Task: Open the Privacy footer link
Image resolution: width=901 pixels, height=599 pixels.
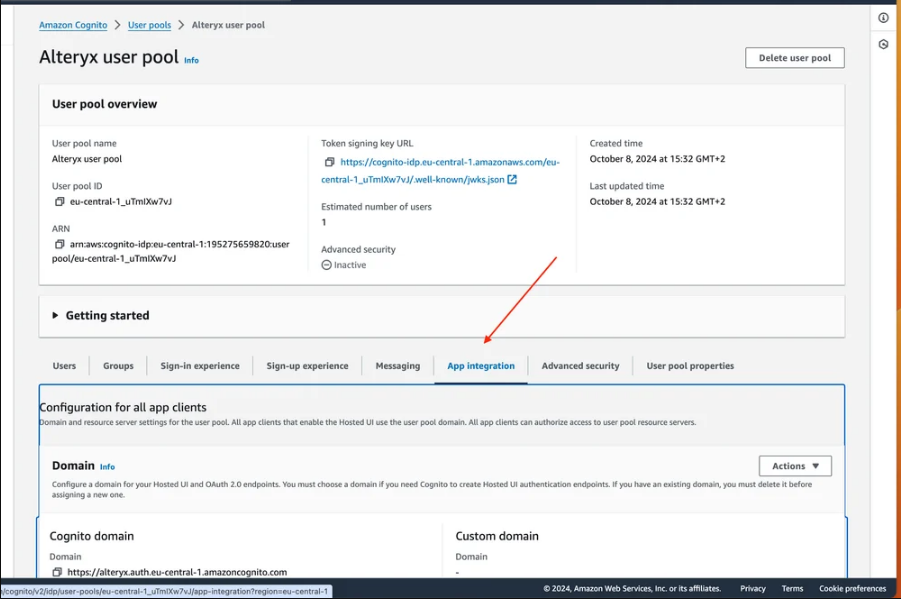Action: [x=753, y=588]
